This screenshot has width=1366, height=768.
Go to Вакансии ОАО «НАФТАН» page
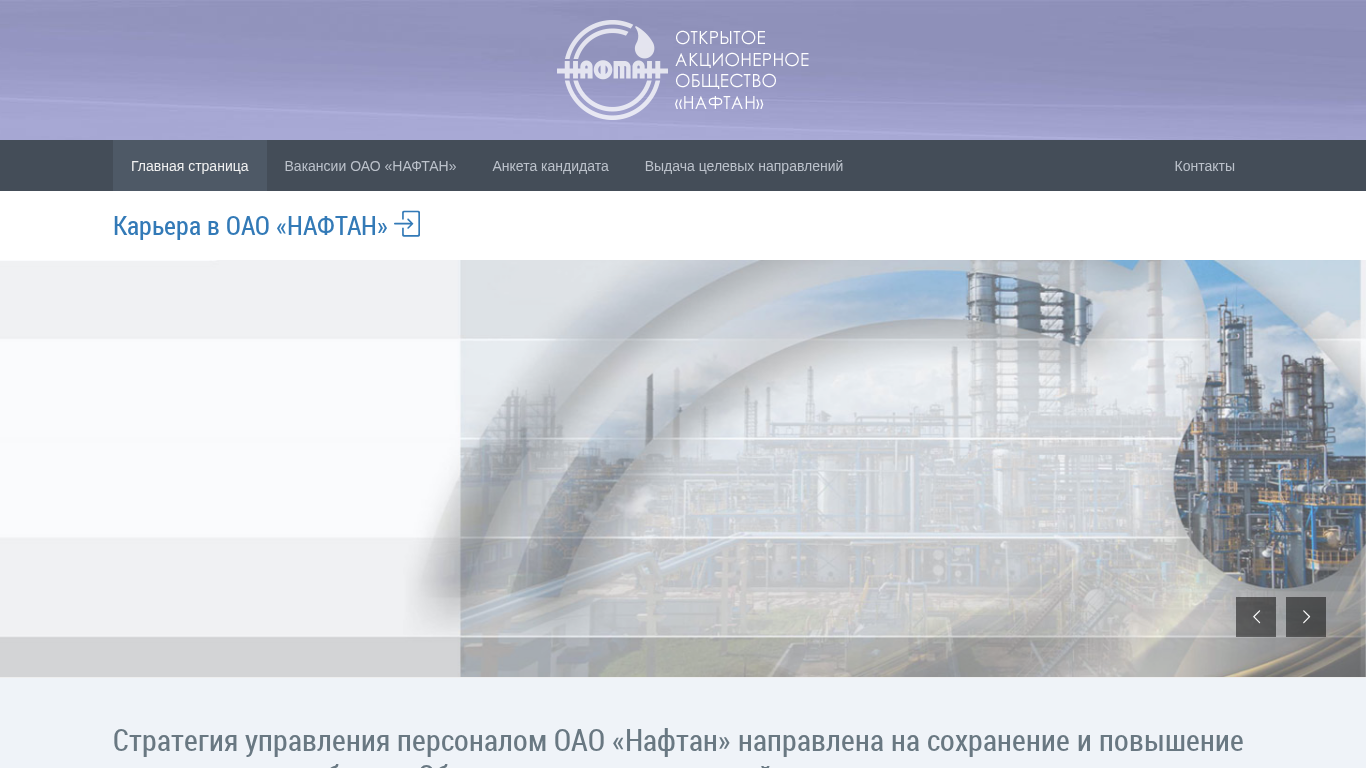370,166
